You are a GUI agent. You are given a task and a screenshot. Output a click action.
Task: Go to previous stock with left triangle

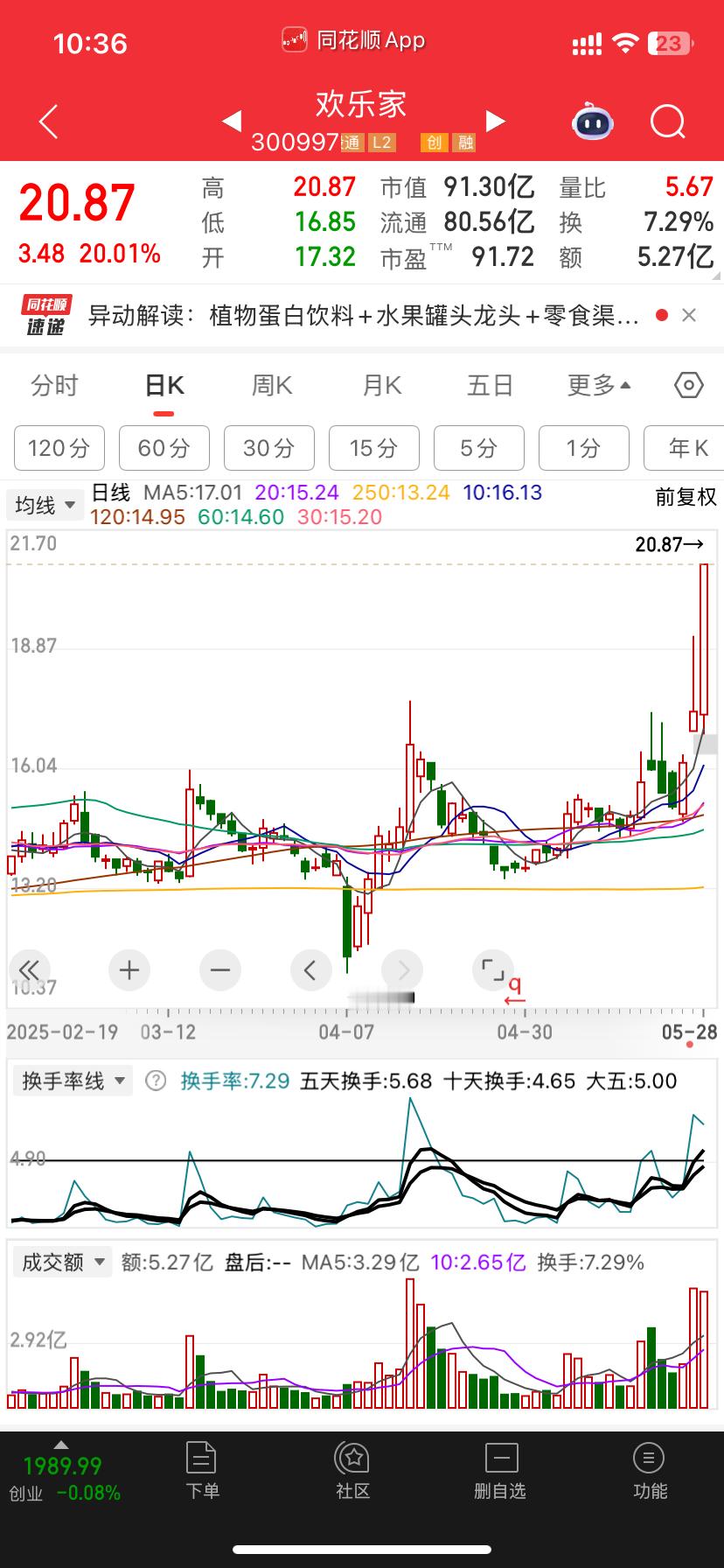[232, 121]
